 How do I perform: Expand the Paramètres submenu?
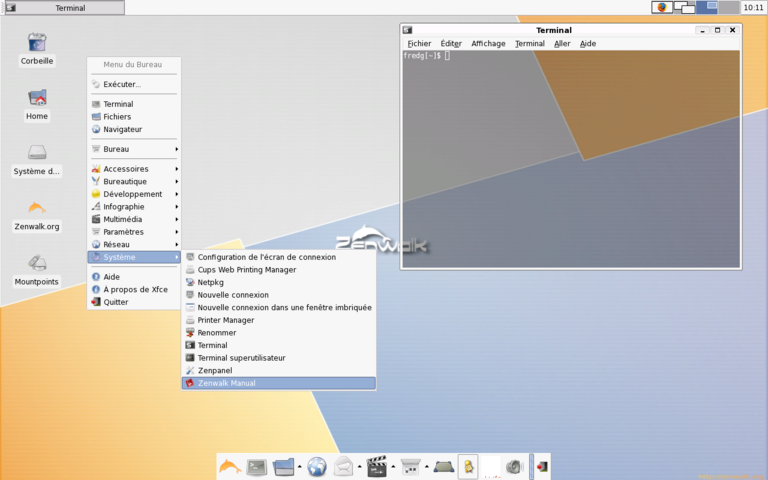(x=134, y=232)
